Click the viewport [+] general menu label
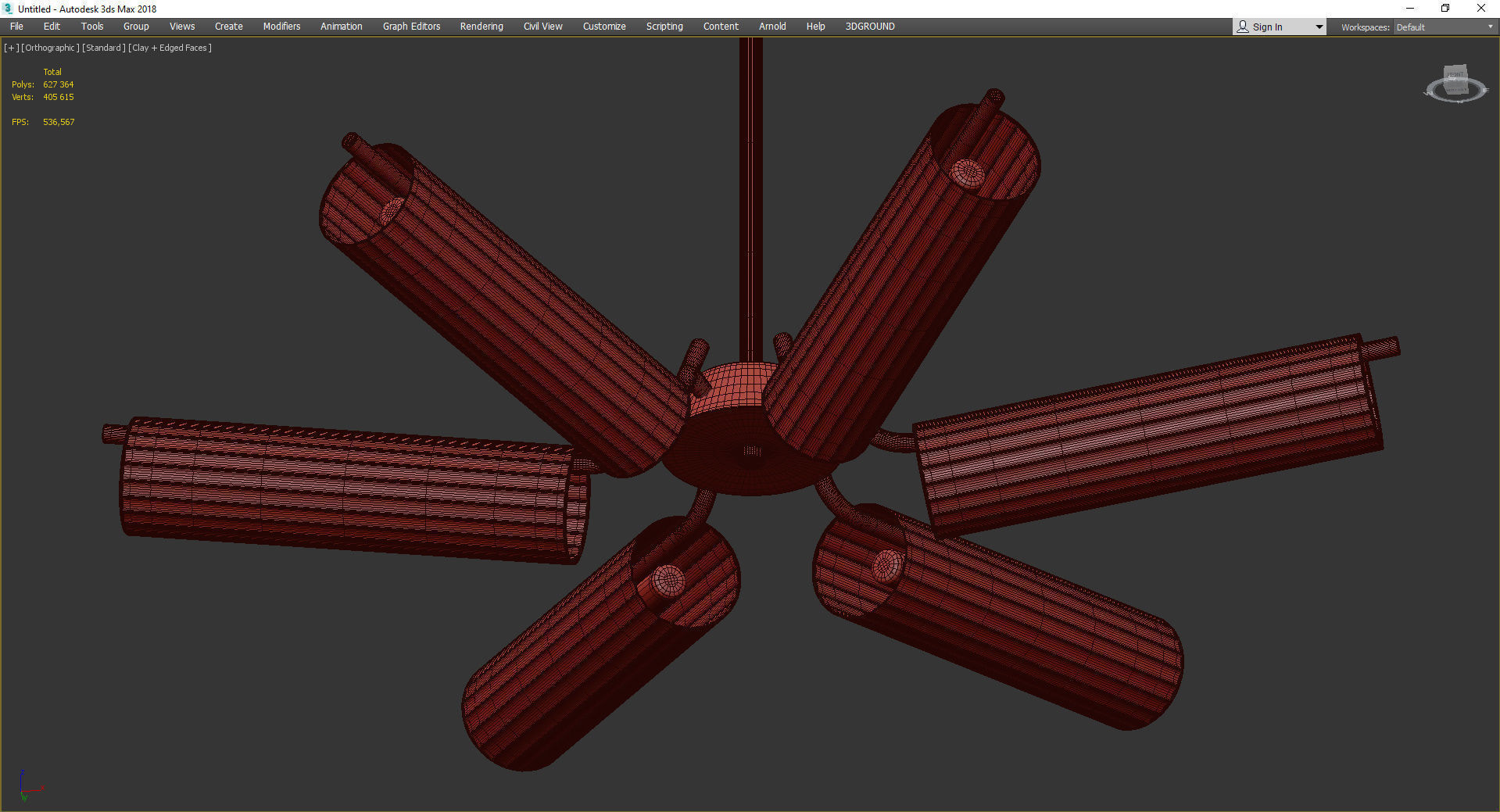 pyautogui.click(x=11, y=48)
